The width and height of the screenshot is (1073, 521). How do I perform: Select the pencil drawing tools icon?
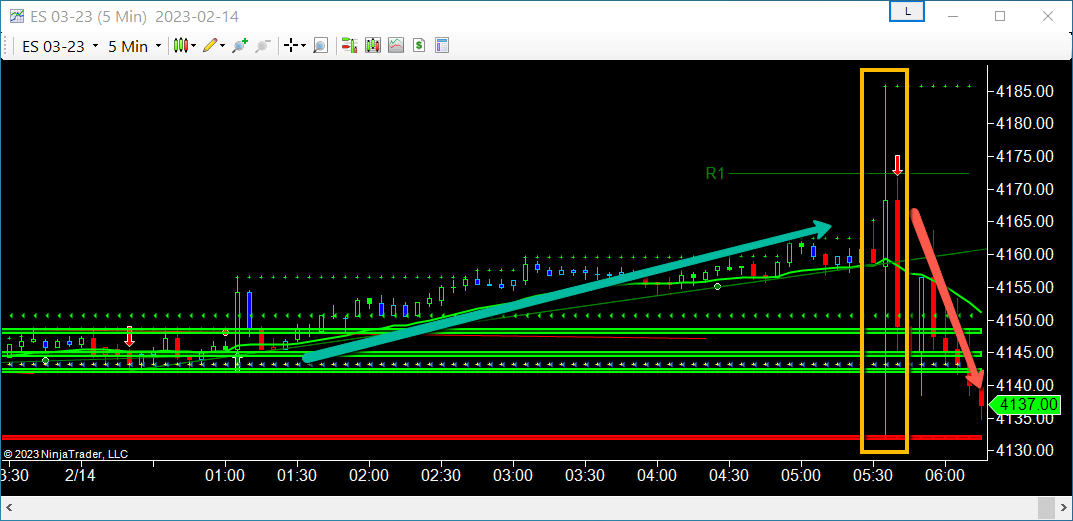tap(210, 46)
